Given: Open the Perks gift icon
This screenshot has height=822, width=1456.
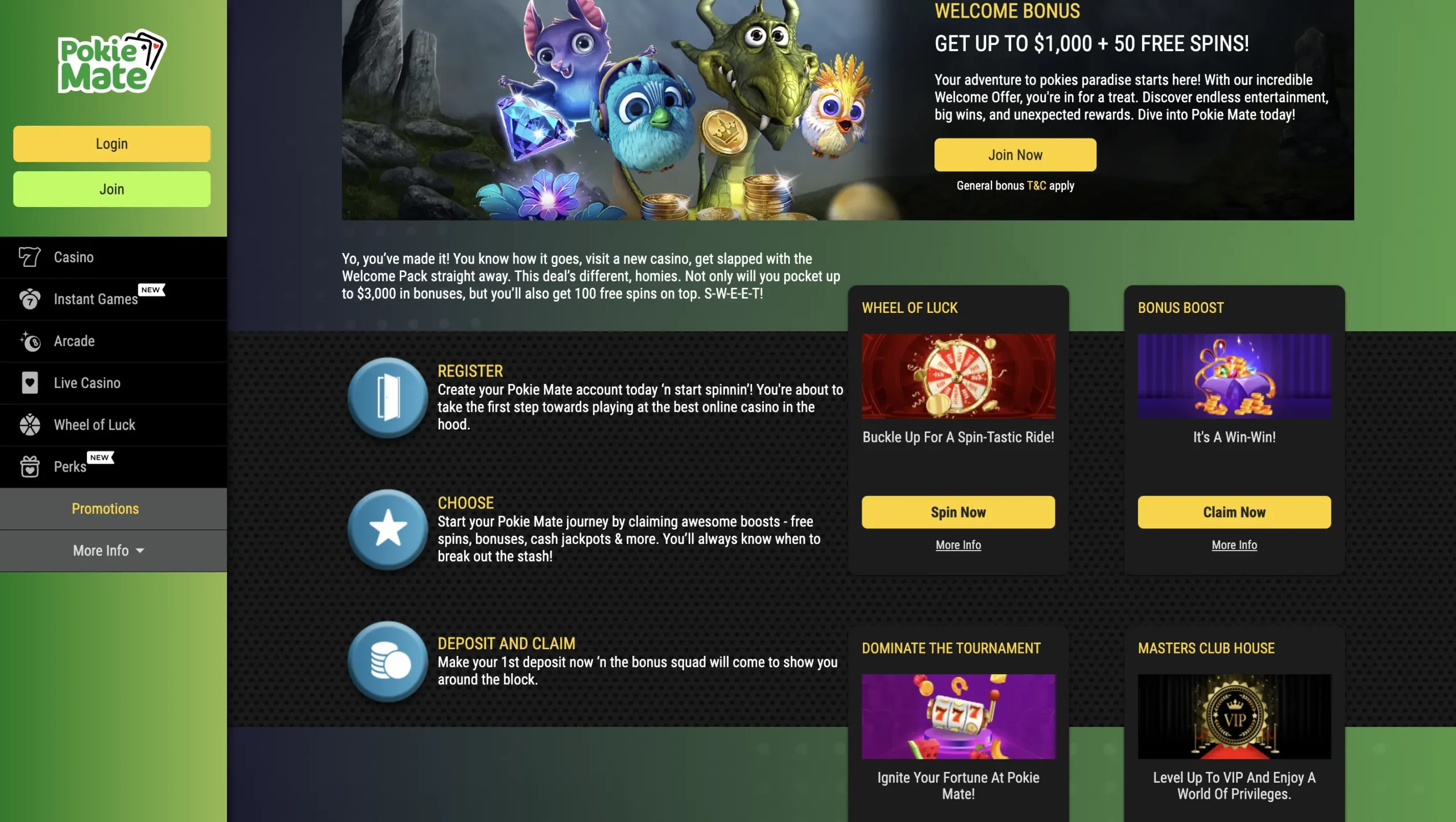Looking at the screenshot, I should point(30,467).
